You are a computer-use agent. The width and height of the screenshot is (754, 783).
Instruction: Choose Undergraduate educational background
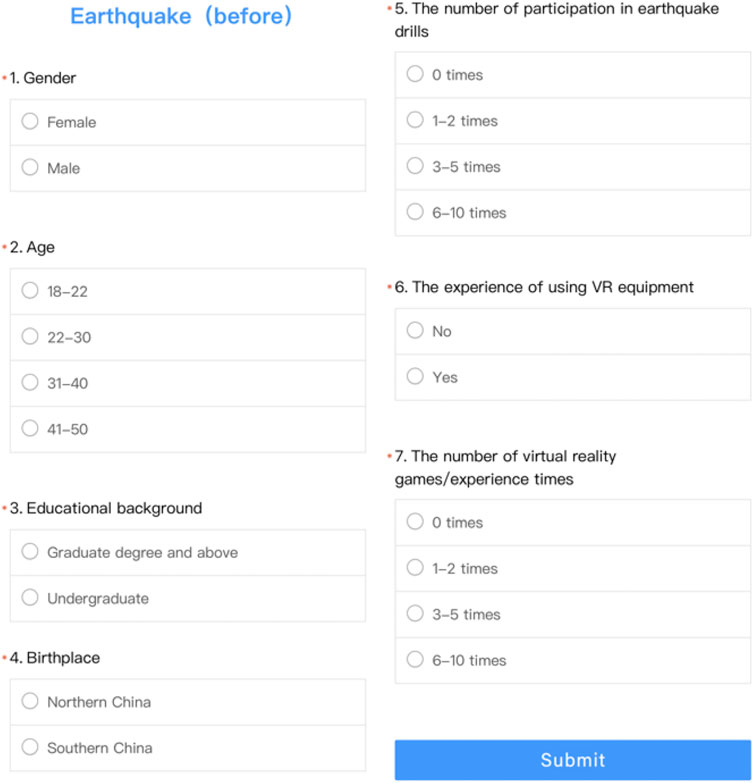point(30,598)
